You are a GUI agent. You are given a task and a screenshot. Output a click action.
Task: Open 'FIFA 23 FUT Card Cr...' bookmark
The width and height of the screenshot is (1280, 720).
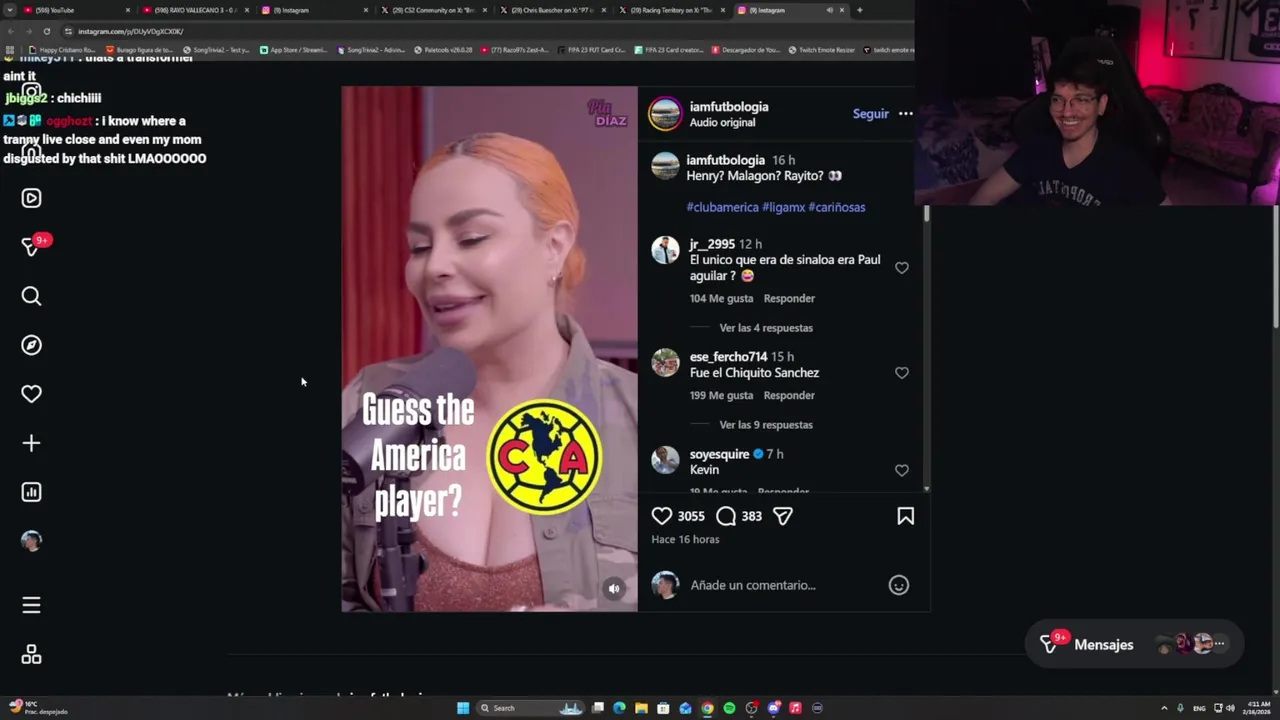click(592, 50)
